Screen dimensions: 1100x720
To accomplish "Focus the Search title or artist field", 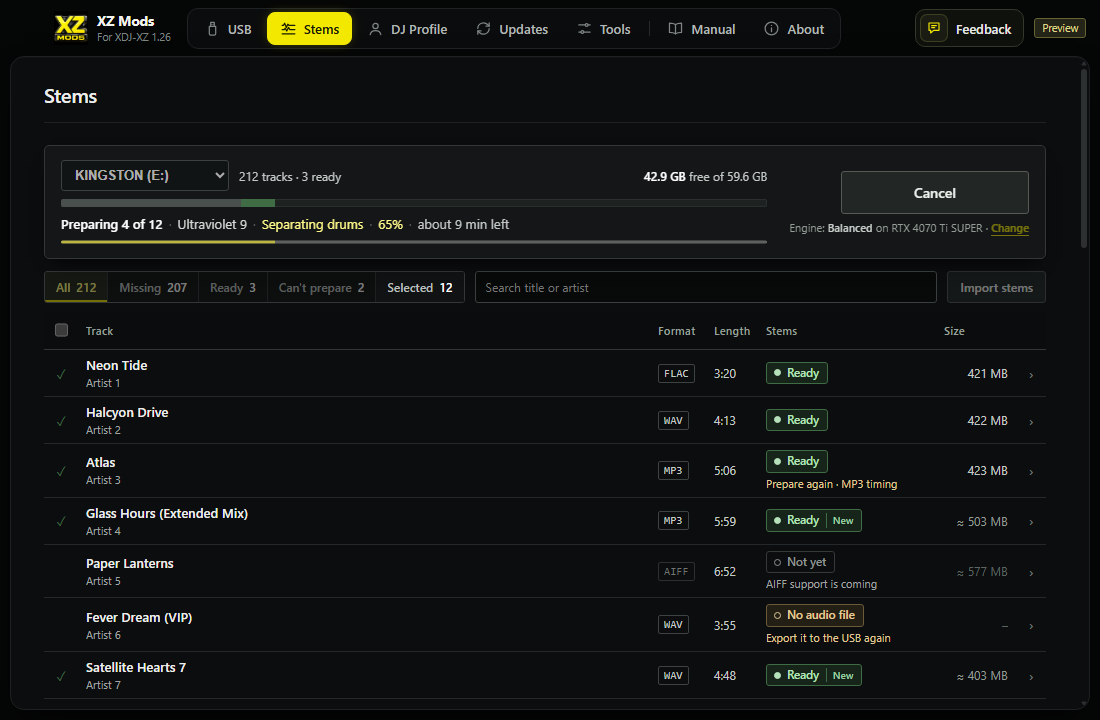I will point(706,288).
